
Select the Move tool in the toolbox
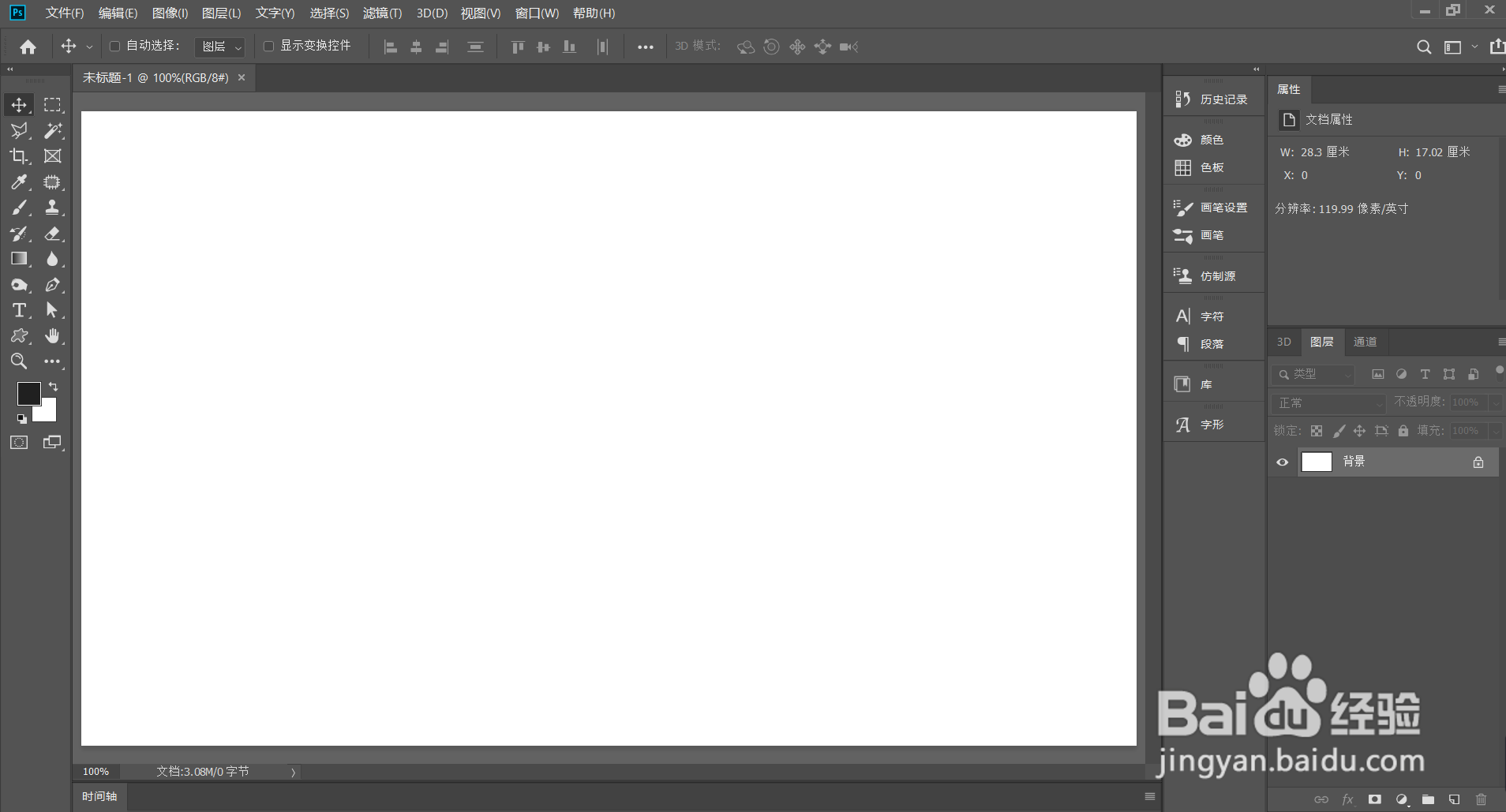(19, 104)
